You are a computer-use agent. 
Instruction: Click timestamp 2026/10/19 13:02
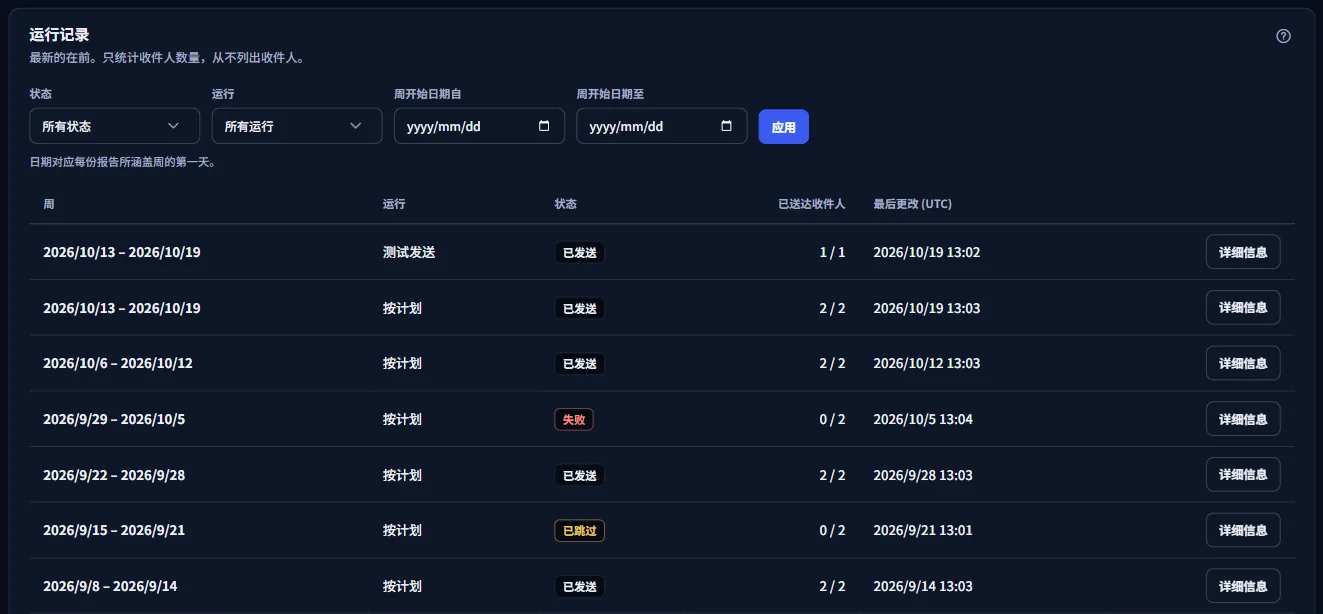point(927,252)
